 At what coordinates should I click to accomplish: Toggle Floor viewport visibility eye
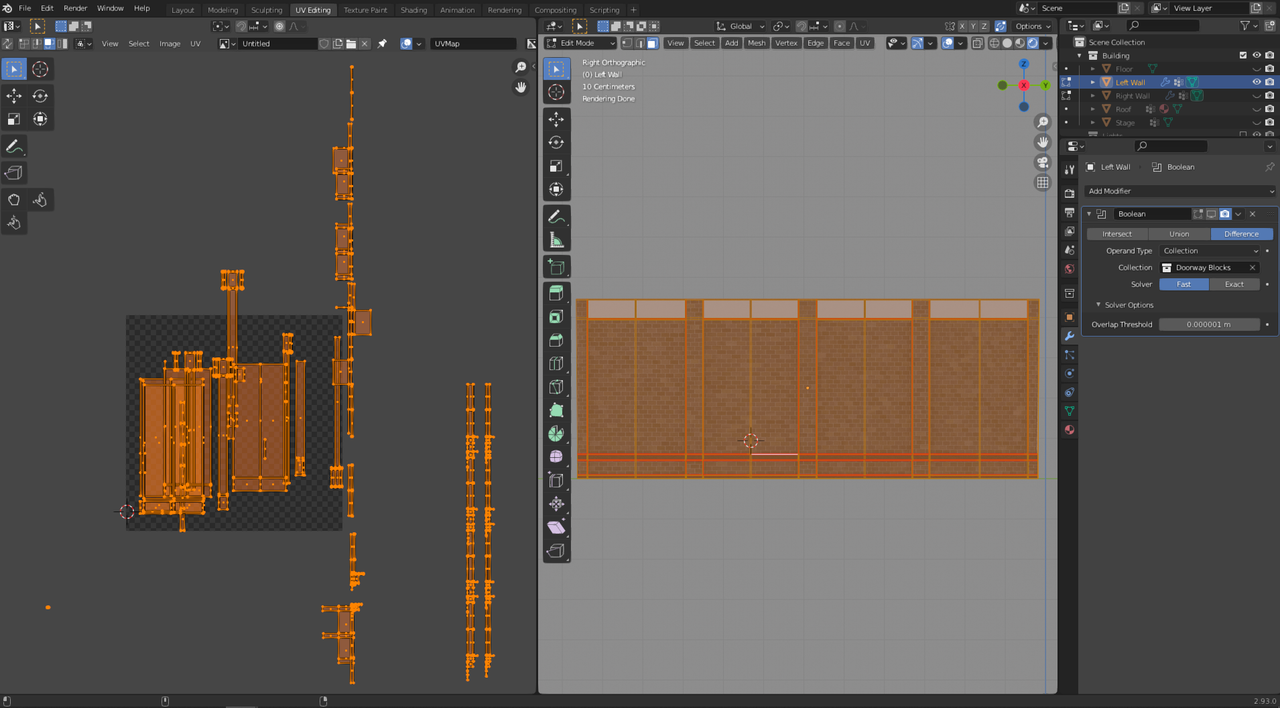click(1257, 69)
